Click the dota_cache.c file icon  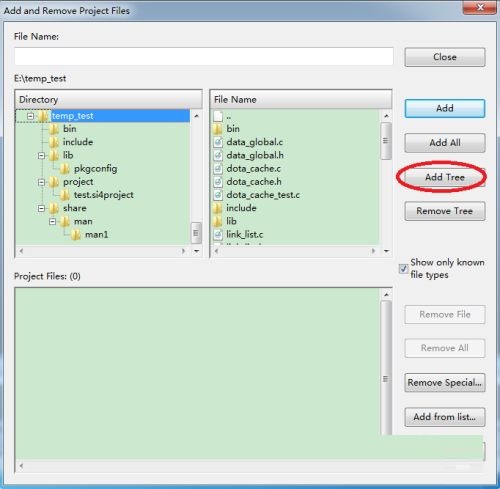point(218,169)
